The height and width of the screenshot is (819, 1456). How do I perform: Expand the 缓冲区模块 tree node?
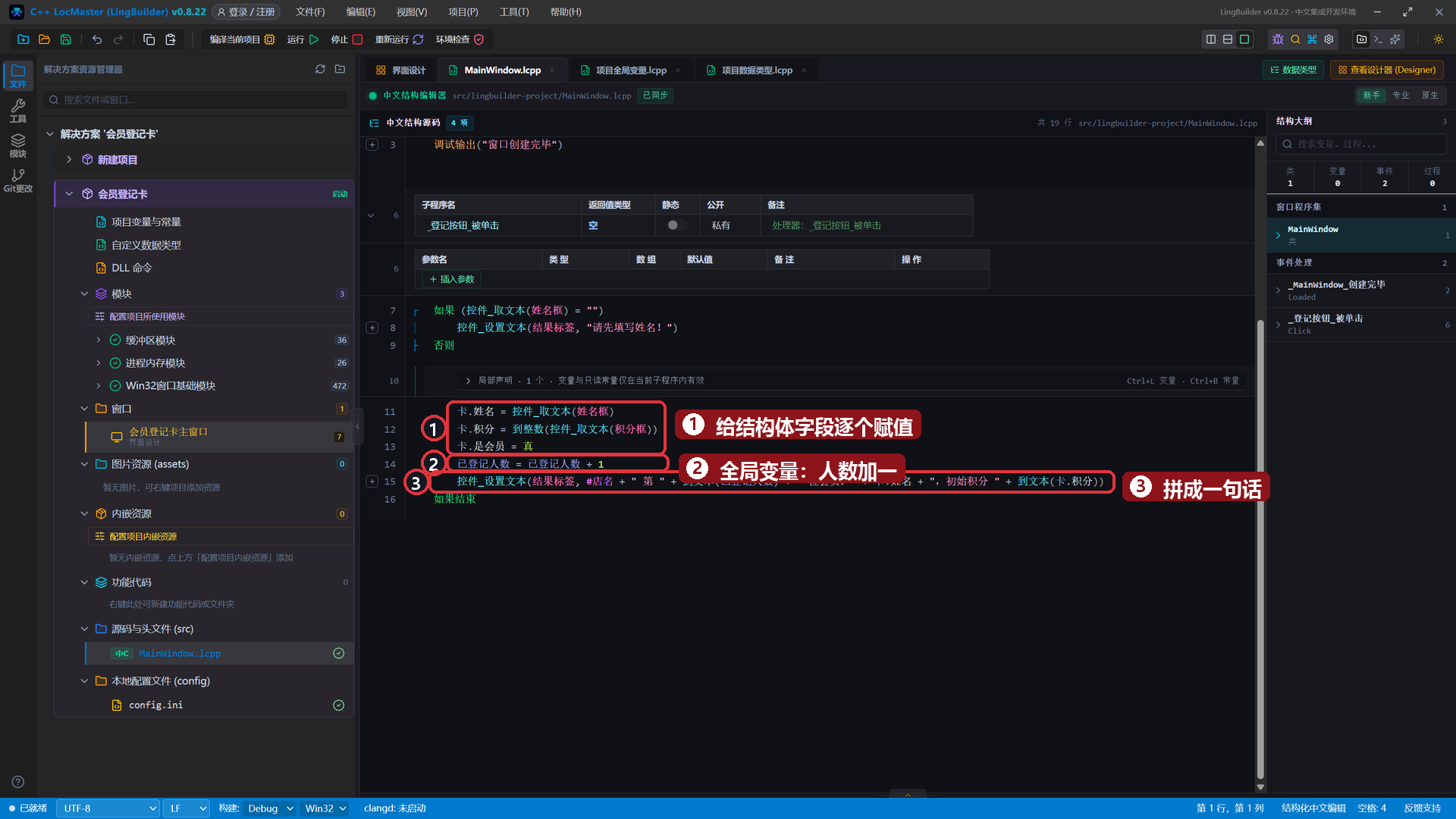click(x=98, y=340)
